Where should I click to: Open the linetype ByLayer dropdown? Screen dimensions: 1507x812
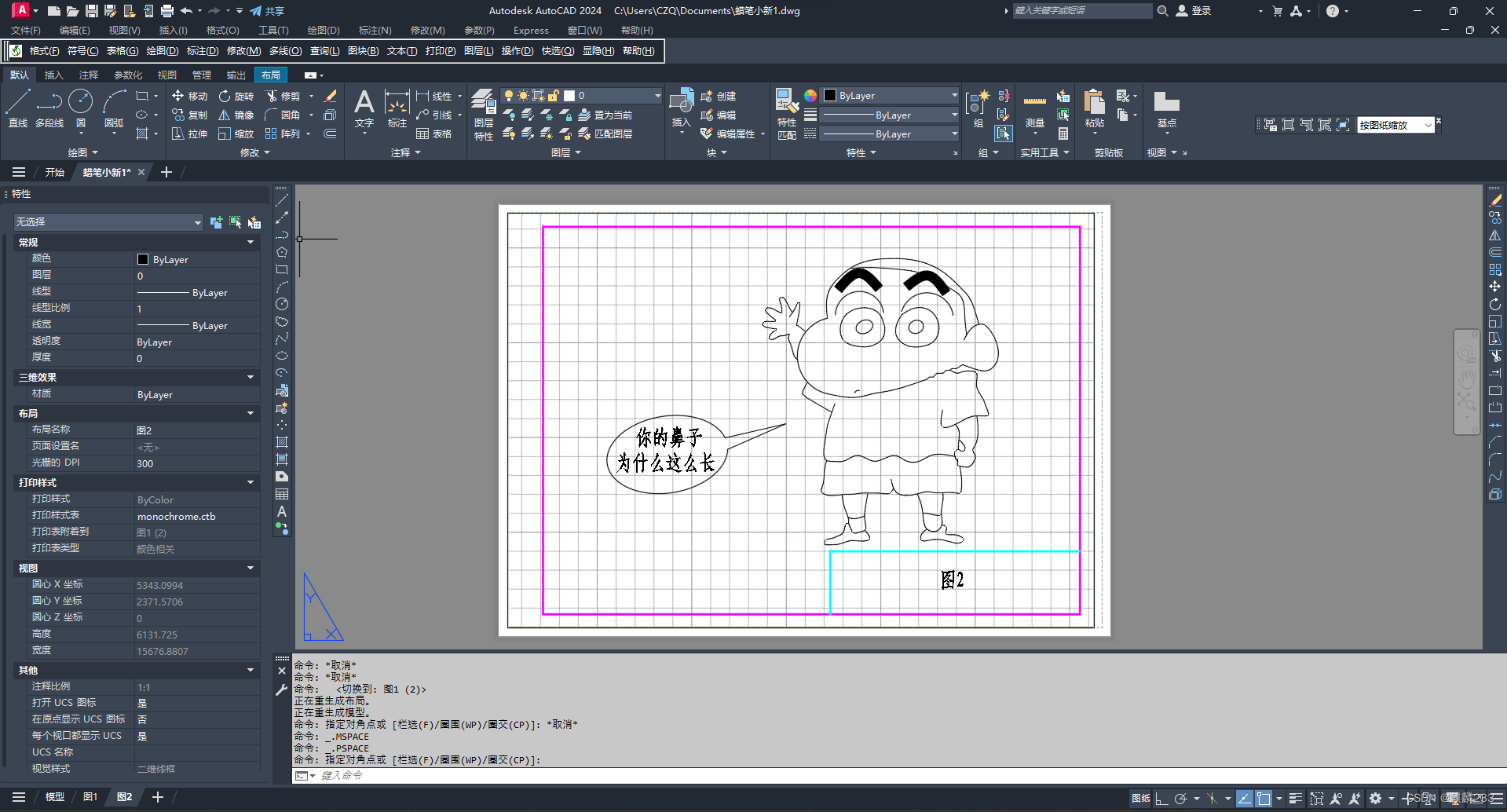coord(890,134)
